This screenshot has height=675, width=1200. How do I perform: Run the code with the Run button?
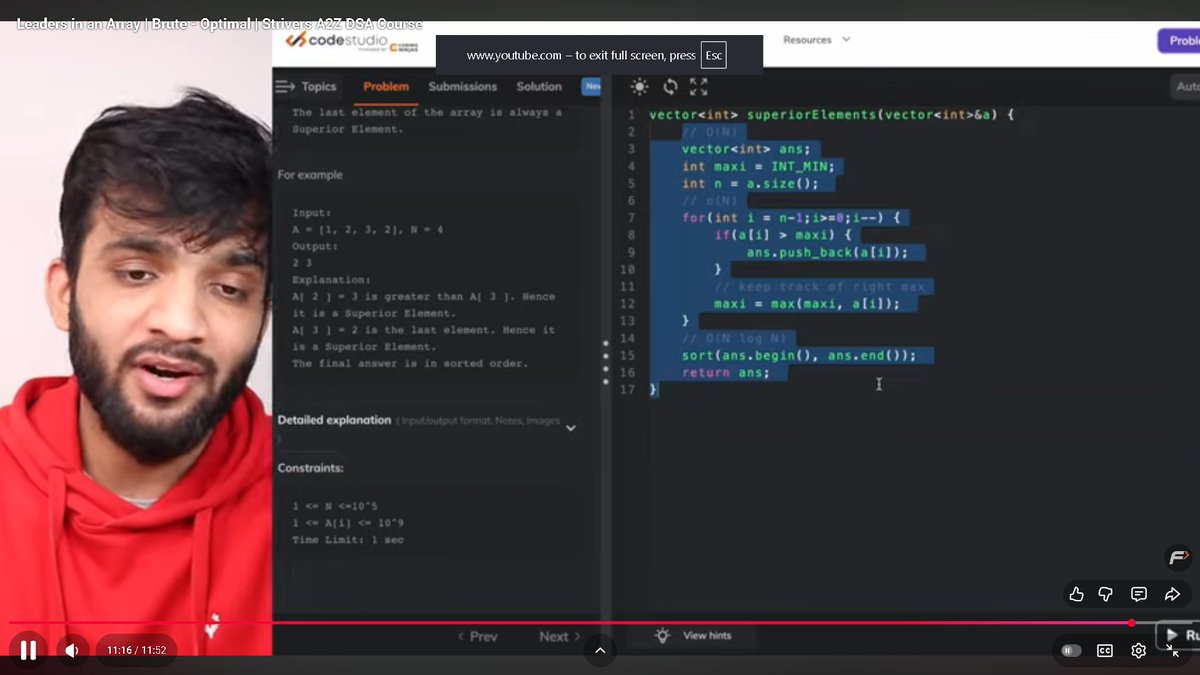click(x=1183, y=633)
